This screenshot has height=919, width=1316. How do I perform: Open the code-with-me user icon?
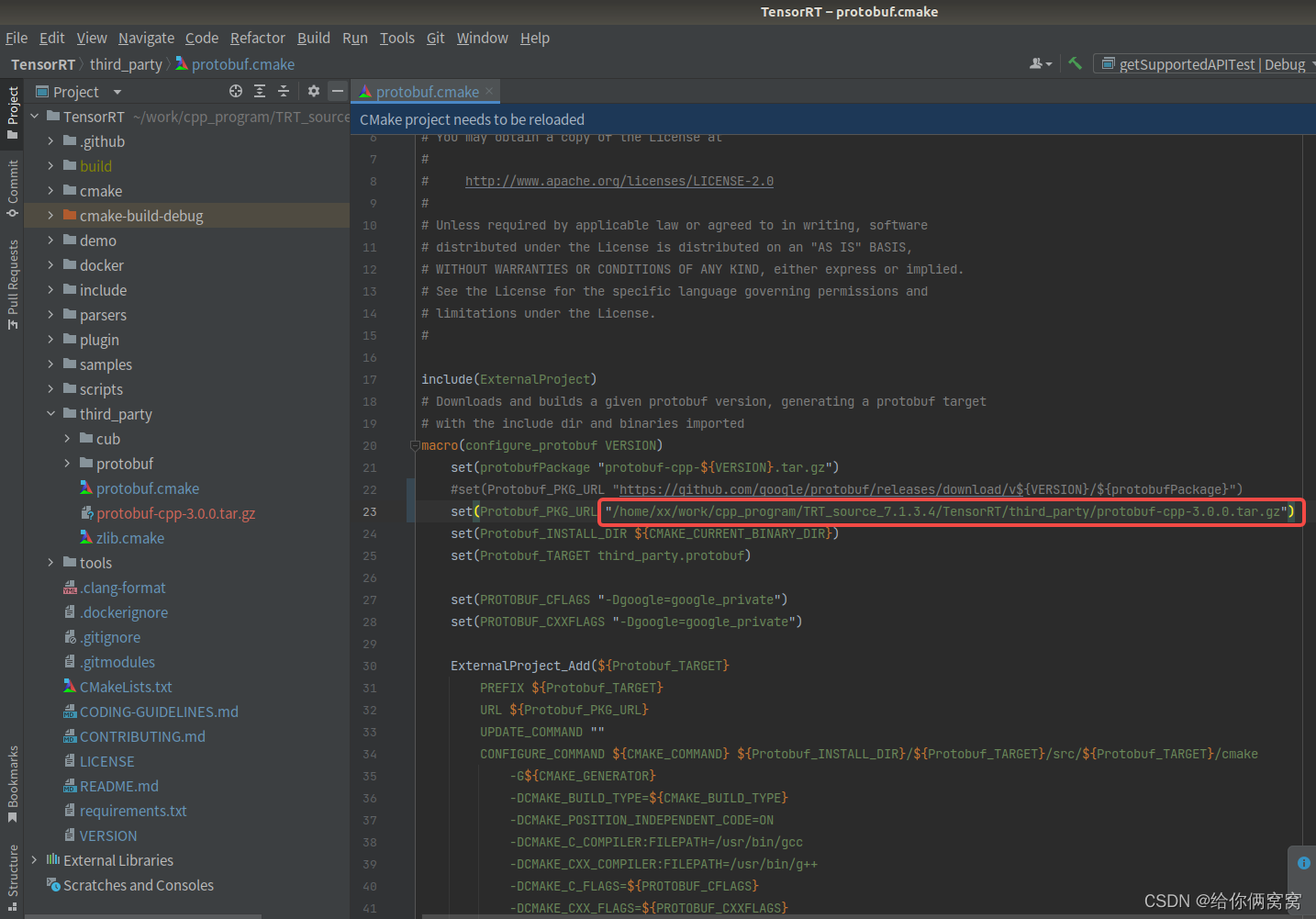click(1040, 63)
